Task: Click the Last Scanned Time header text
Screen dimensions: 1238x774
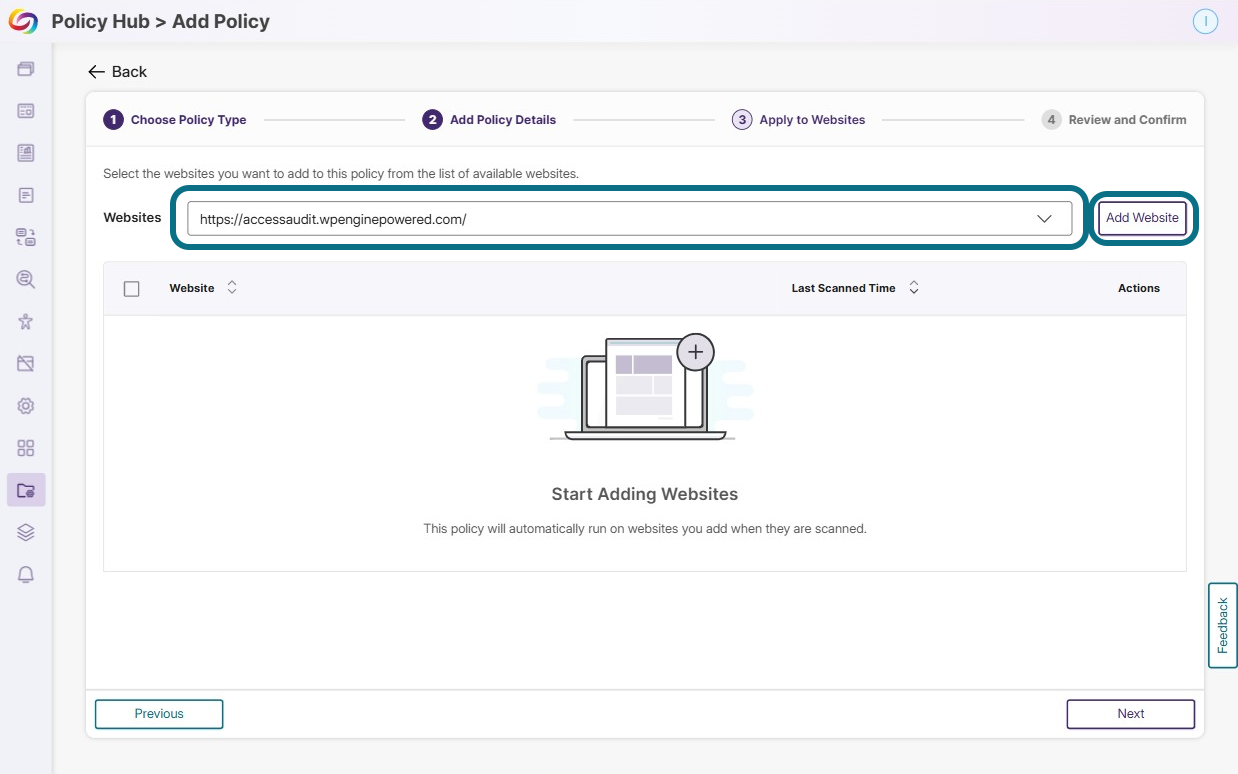Action: point(844,288)
